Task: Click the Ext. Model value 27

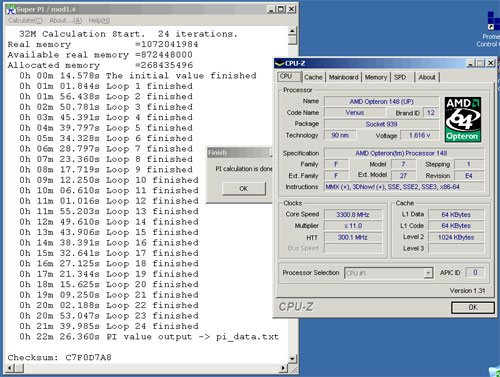Action: coord(403,176)
